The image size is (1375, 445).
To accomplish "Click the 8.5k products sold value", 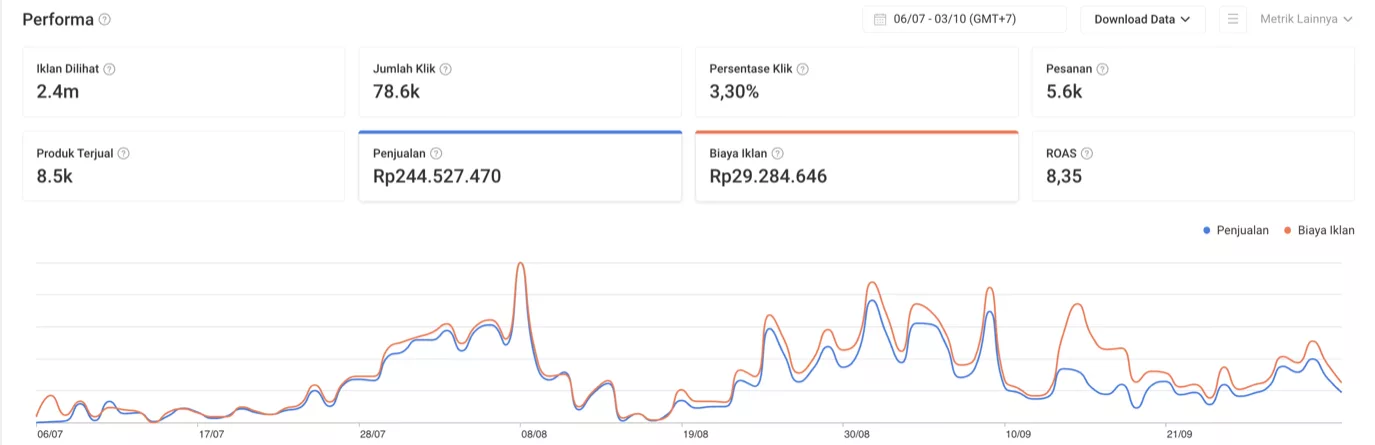I will click(x=54, y=177).
